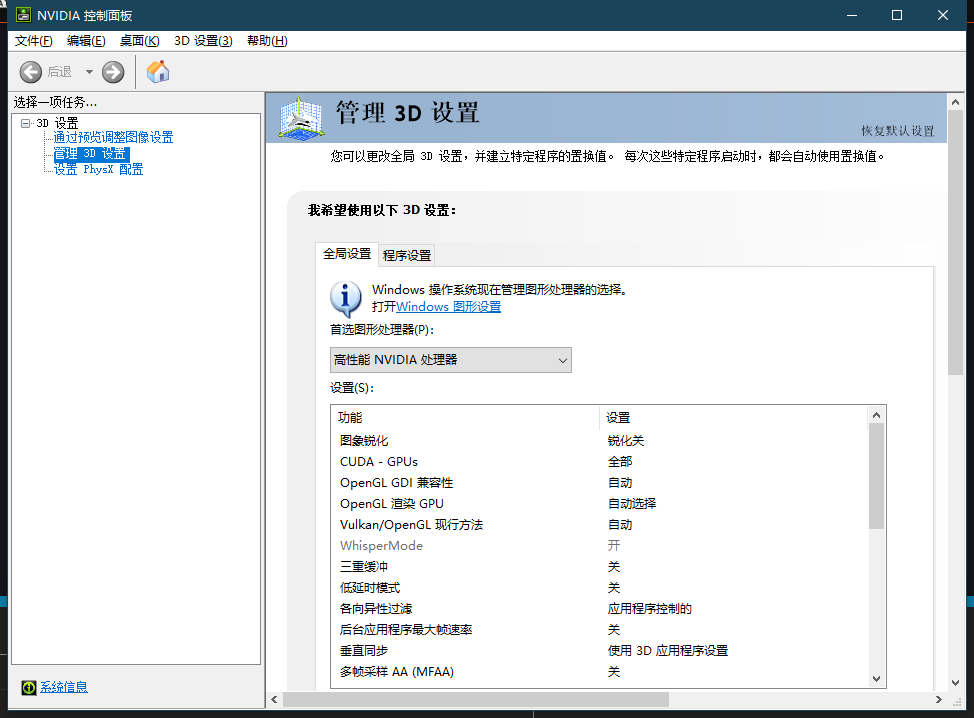Click horizontal scrollbar left arrow
Viewport: 974px width, 718px height.
coord(275,699)
